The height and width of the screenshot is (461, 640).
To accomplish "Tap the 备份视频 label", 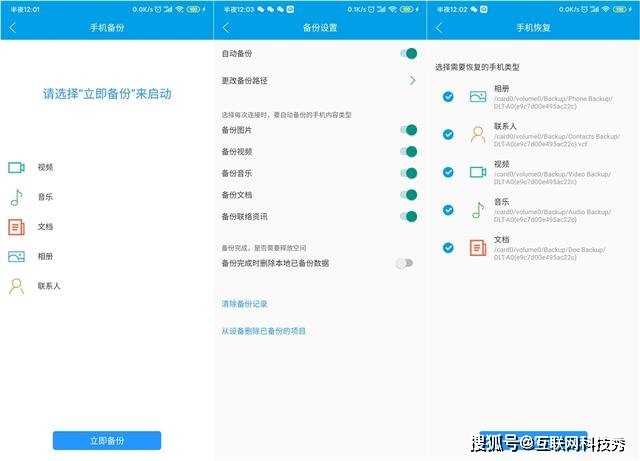I will point(236,151).
